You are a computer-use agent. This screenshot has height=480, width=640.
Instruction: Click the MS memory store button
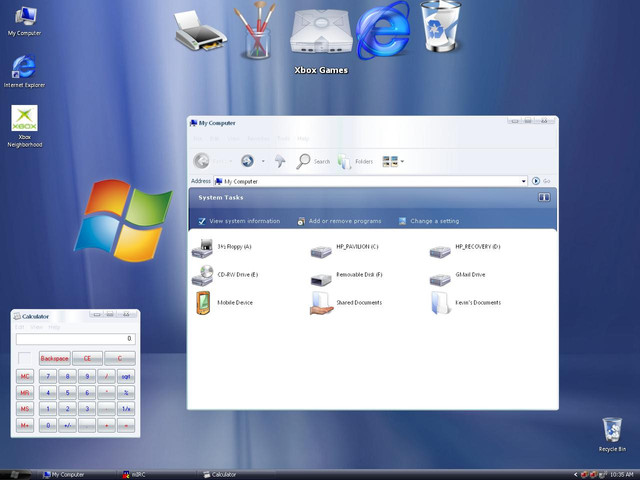(x=25, y=409)
